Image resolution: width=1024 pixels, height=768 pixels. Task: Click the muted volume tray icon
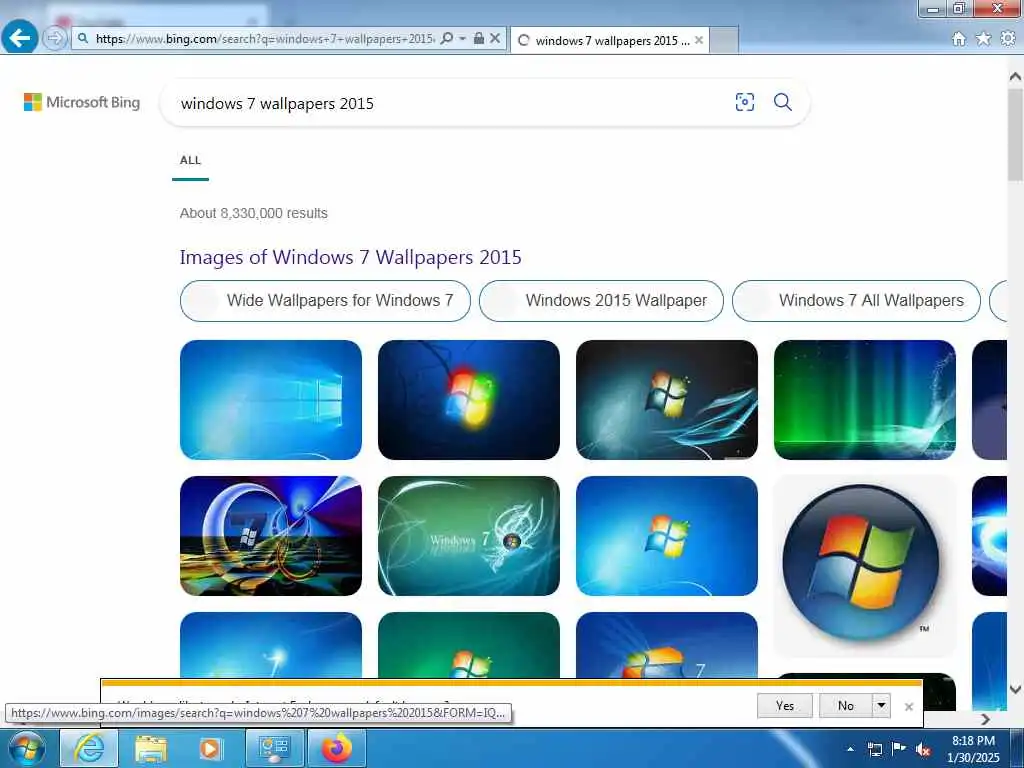(923, 749)
